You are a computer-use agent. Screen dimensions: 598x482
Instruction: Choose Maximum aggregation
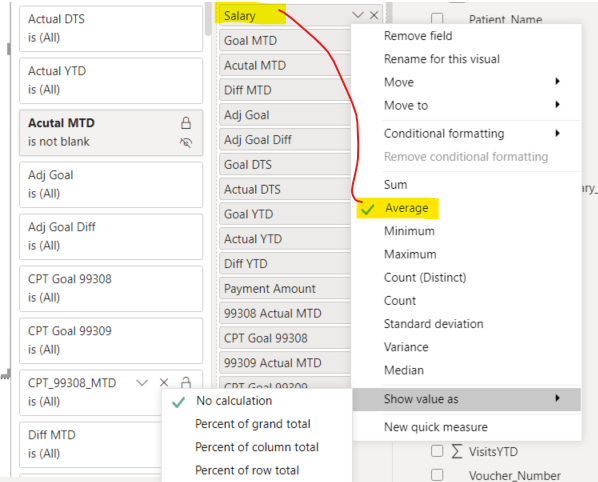(x=467, y=254)
